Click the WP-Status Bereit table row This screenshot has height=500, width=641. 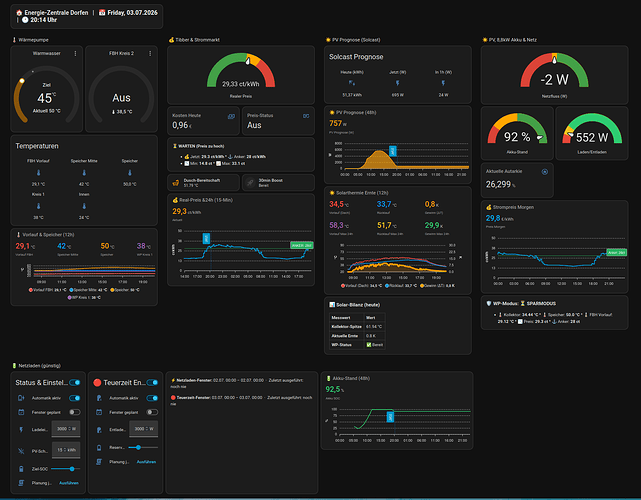point(357,345)
